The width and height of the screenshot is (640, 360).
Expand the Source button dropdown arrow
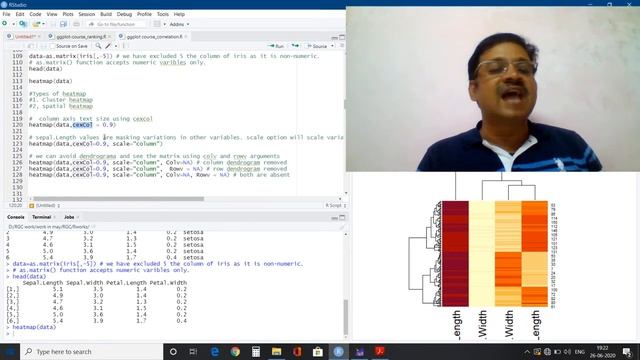(332, 46)
